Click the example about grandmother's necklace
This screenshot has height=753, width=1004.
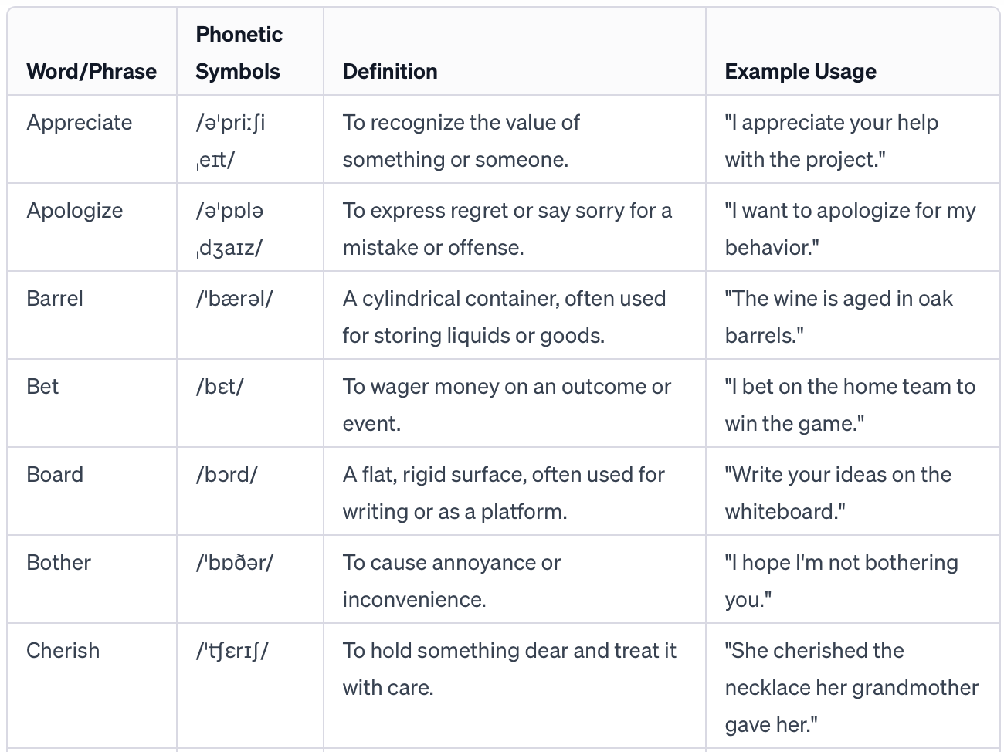coord(851,687)
